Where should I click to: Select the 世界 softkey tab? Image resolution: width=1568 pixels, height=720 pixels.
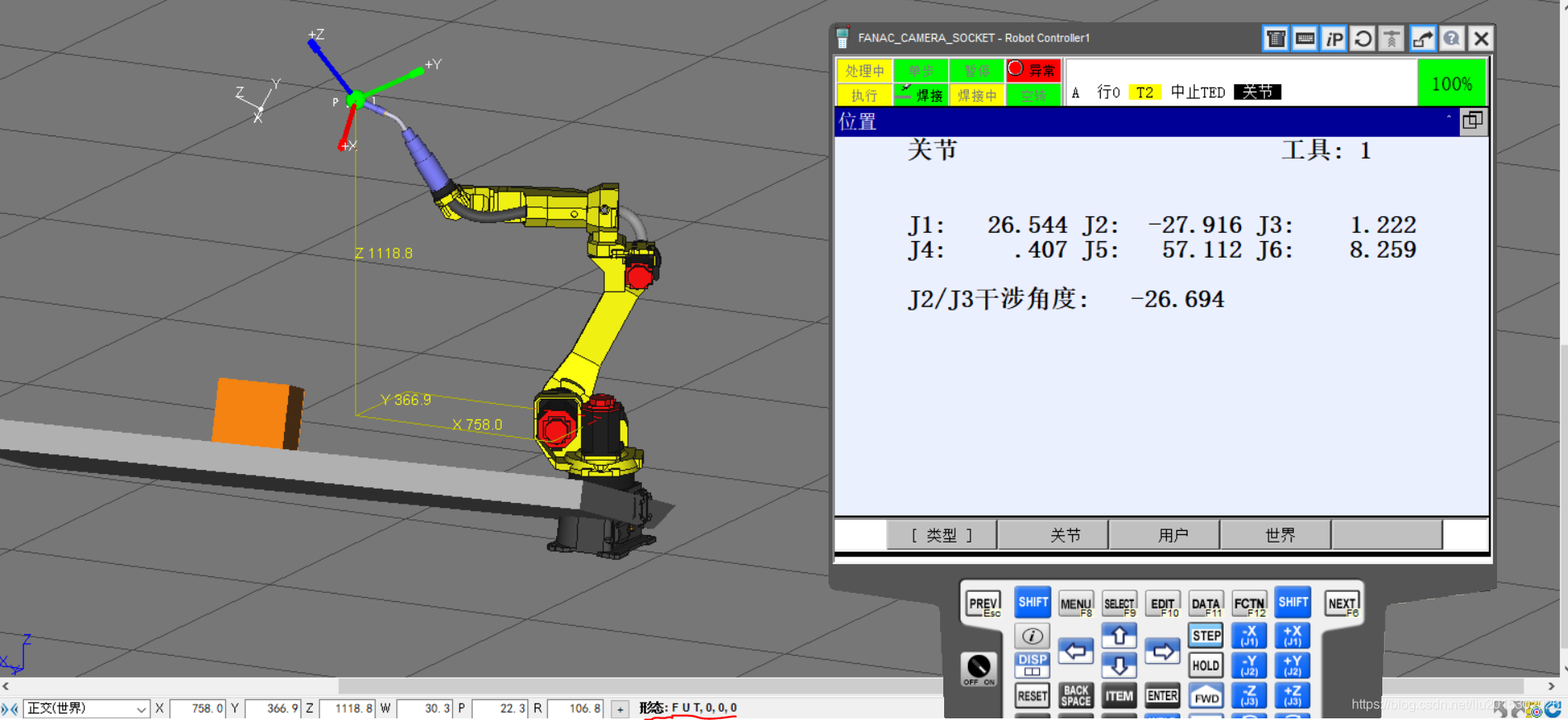click(1276, 535)
